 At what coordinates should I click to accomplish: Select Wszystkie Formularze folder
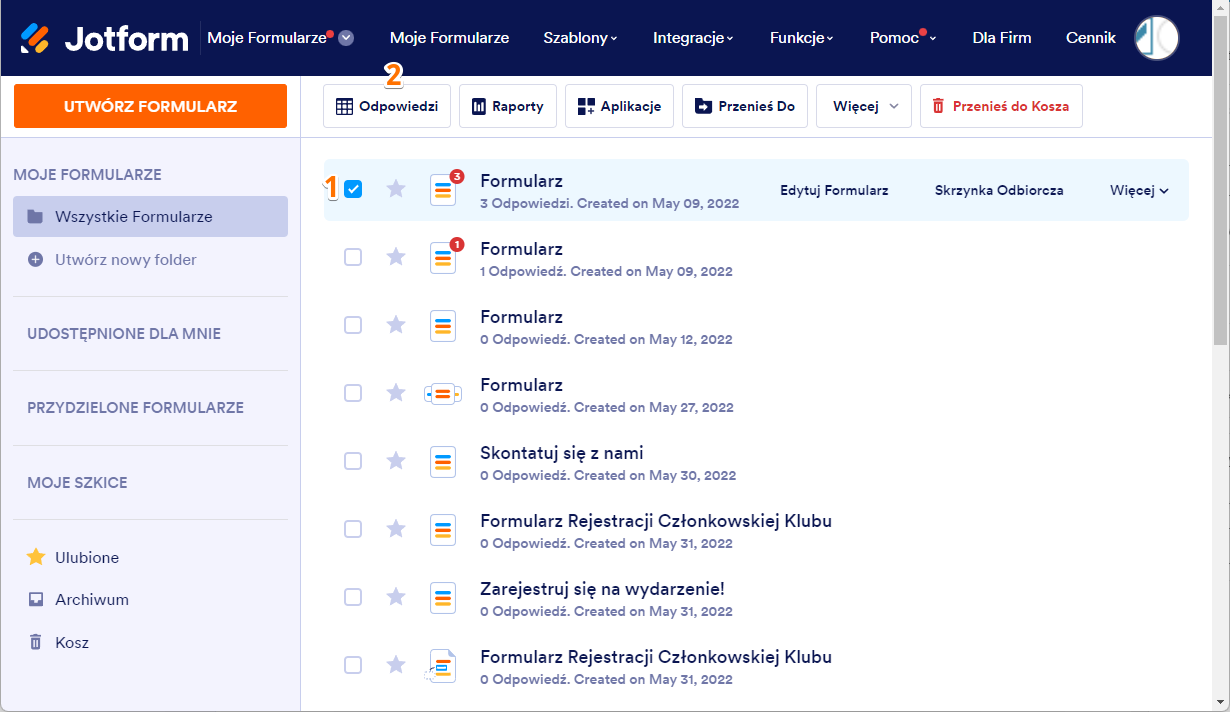(150, 217)
